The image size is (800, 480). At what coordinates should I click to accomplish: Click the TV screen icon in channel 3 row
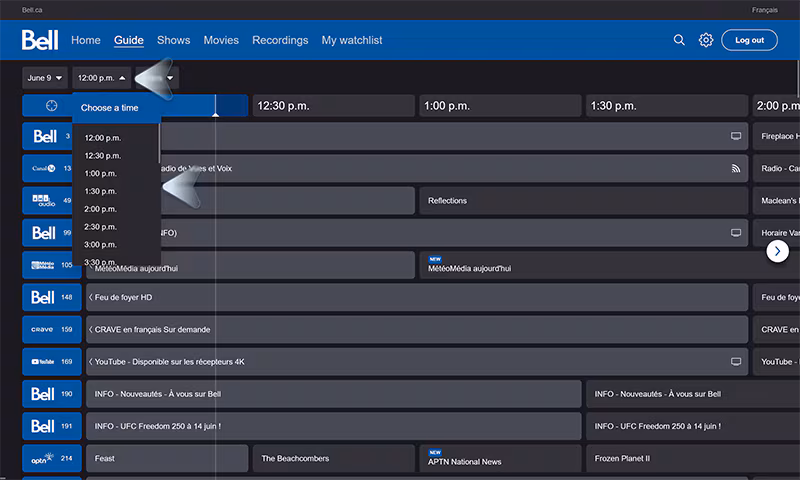pos(736,136)
